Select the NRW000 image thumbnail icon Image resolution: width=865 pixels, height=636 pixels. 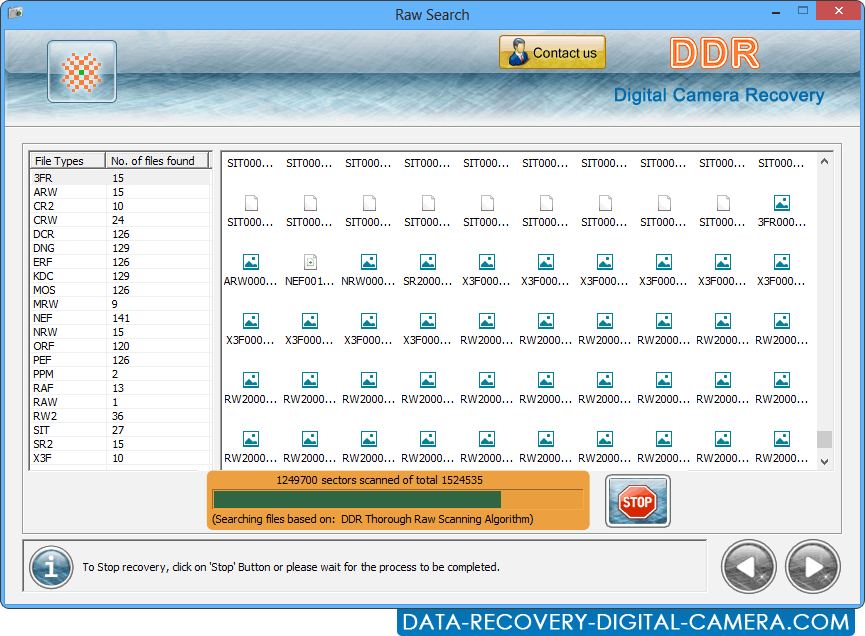367,263
